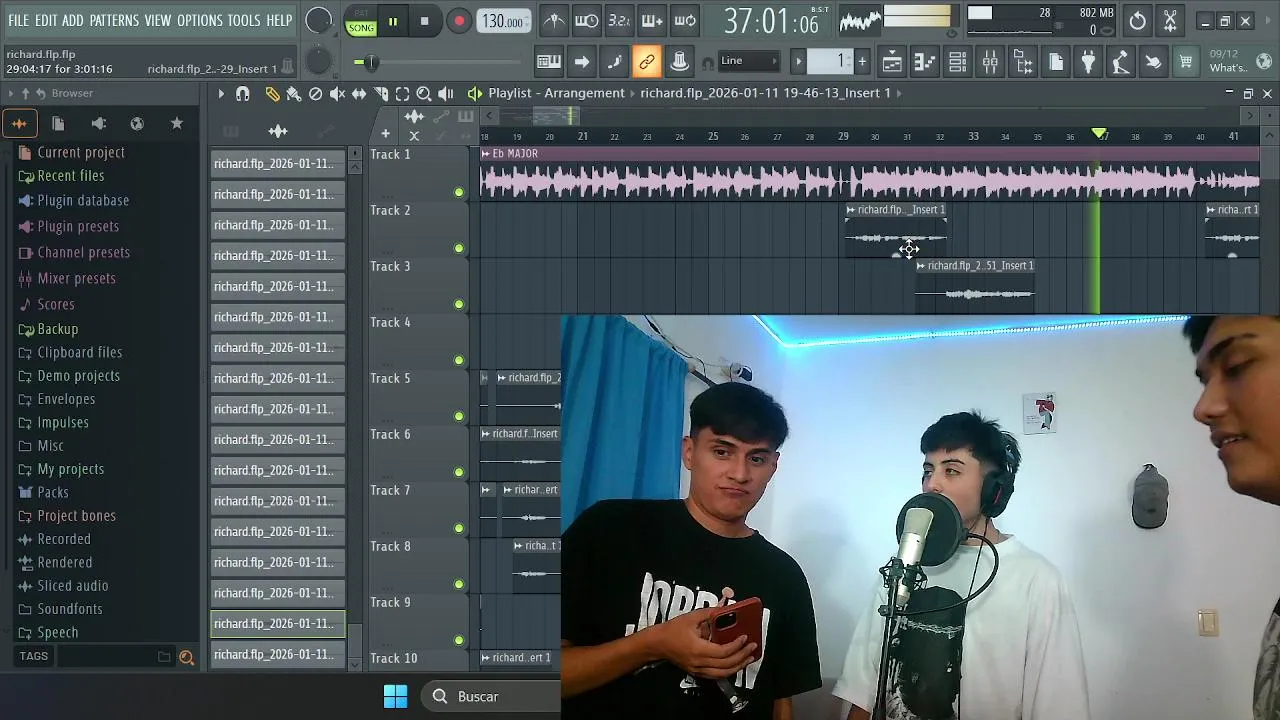The image size is (1280, 720).
Task: Open the PATTERNS menu
Action: pos(114,20)
